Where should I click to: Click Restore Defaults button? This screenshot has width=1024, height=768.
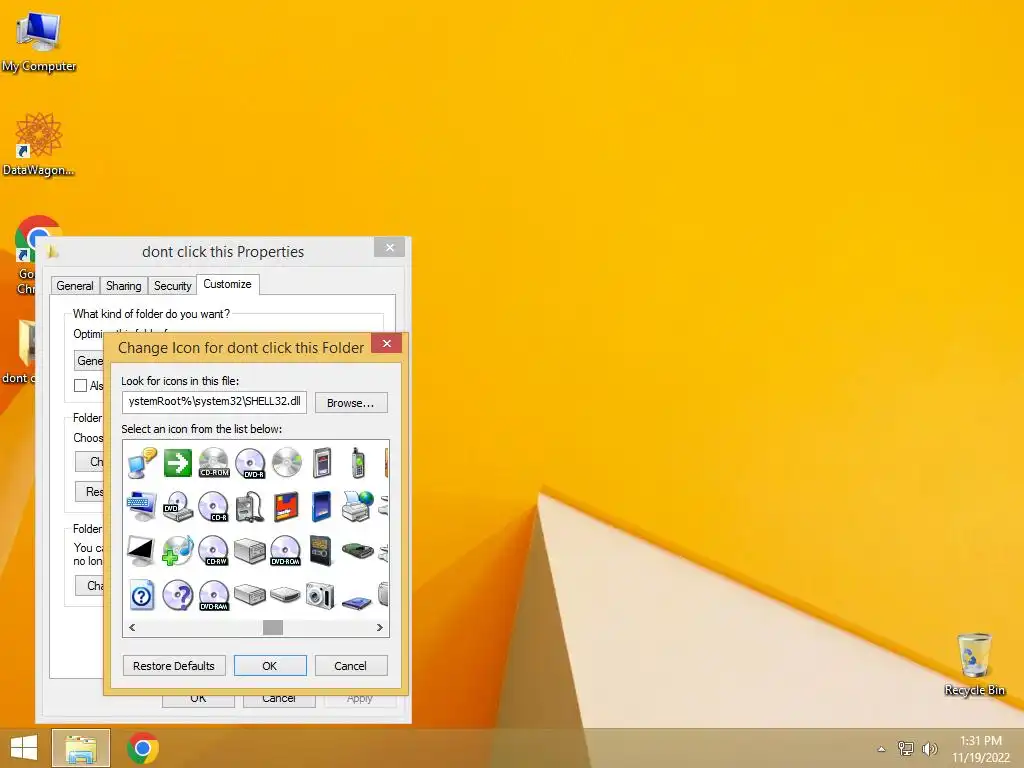pos(174,665)
